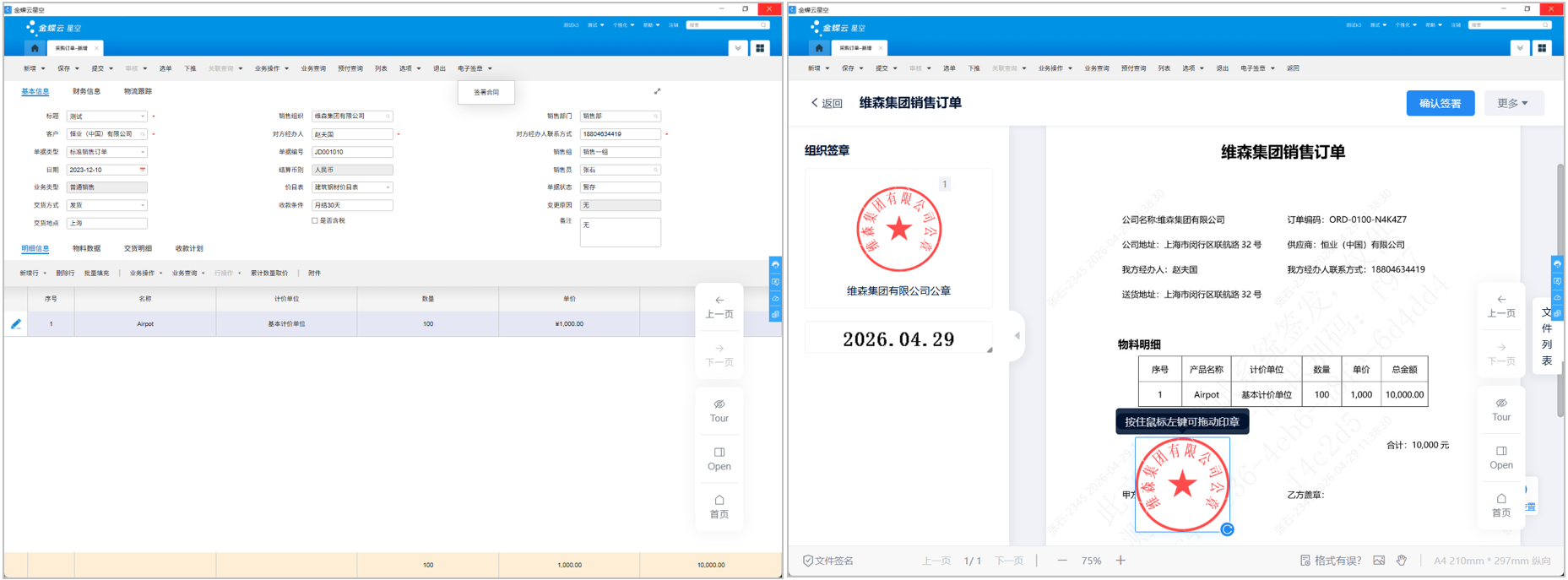Expand the 价目表 dropdown

tap(388, 187)
